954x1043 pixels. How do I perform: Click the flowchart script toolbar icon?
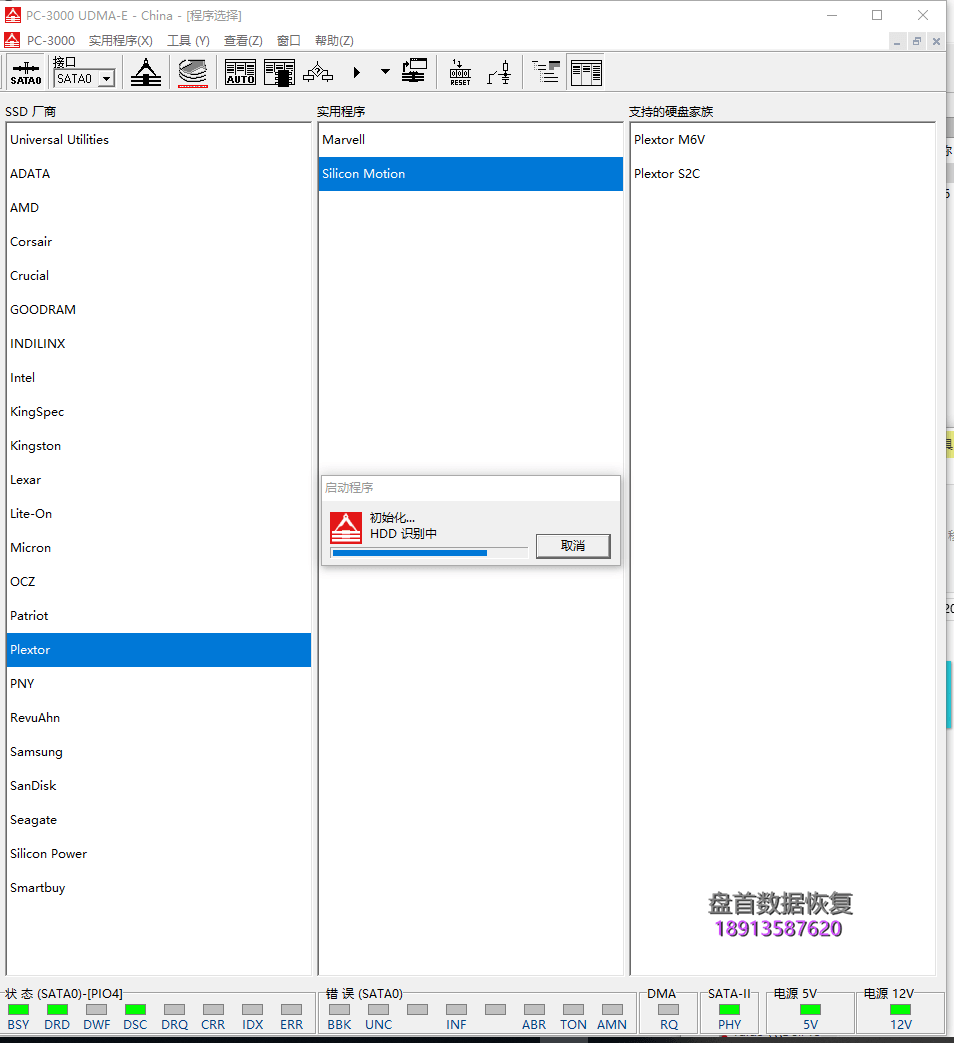[318, 73]
